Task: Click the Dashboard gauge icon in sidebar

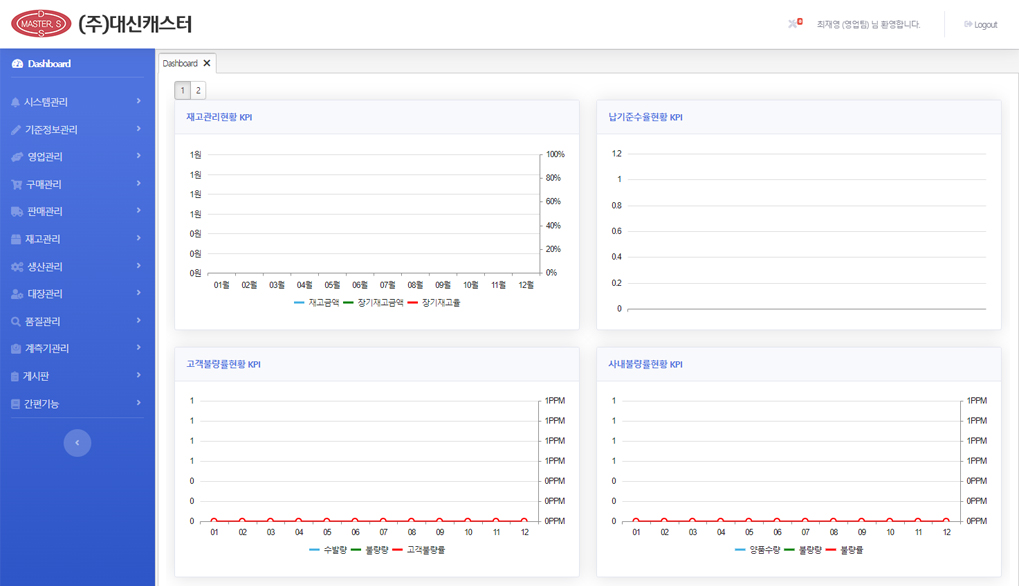Action: click(x=17, y=64)
